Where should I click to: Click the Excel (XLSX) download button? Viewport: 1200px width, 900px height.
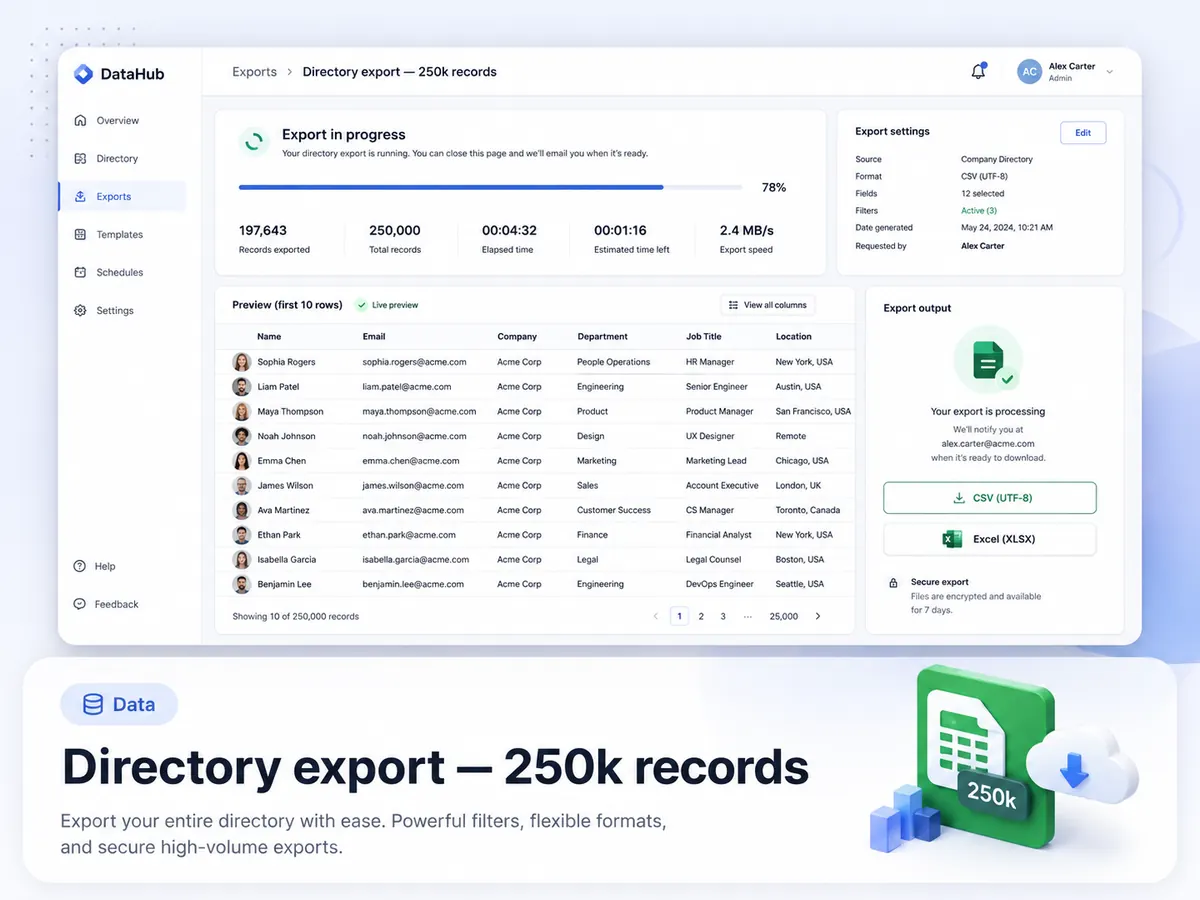990,539
